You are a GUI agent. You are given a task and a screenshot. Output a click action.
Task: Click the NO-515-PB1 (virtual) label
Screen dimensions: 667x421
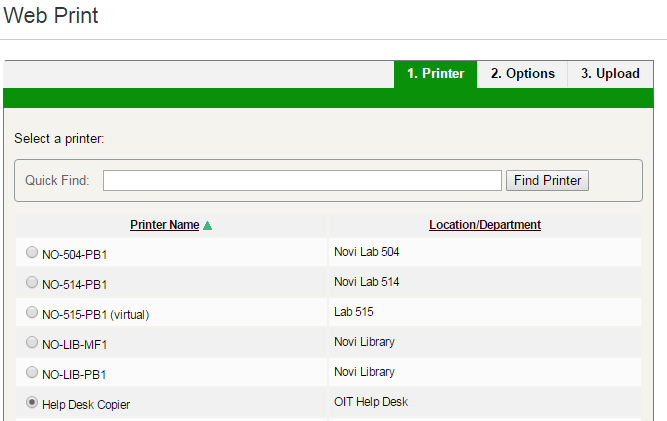click(x=96, y=315)
